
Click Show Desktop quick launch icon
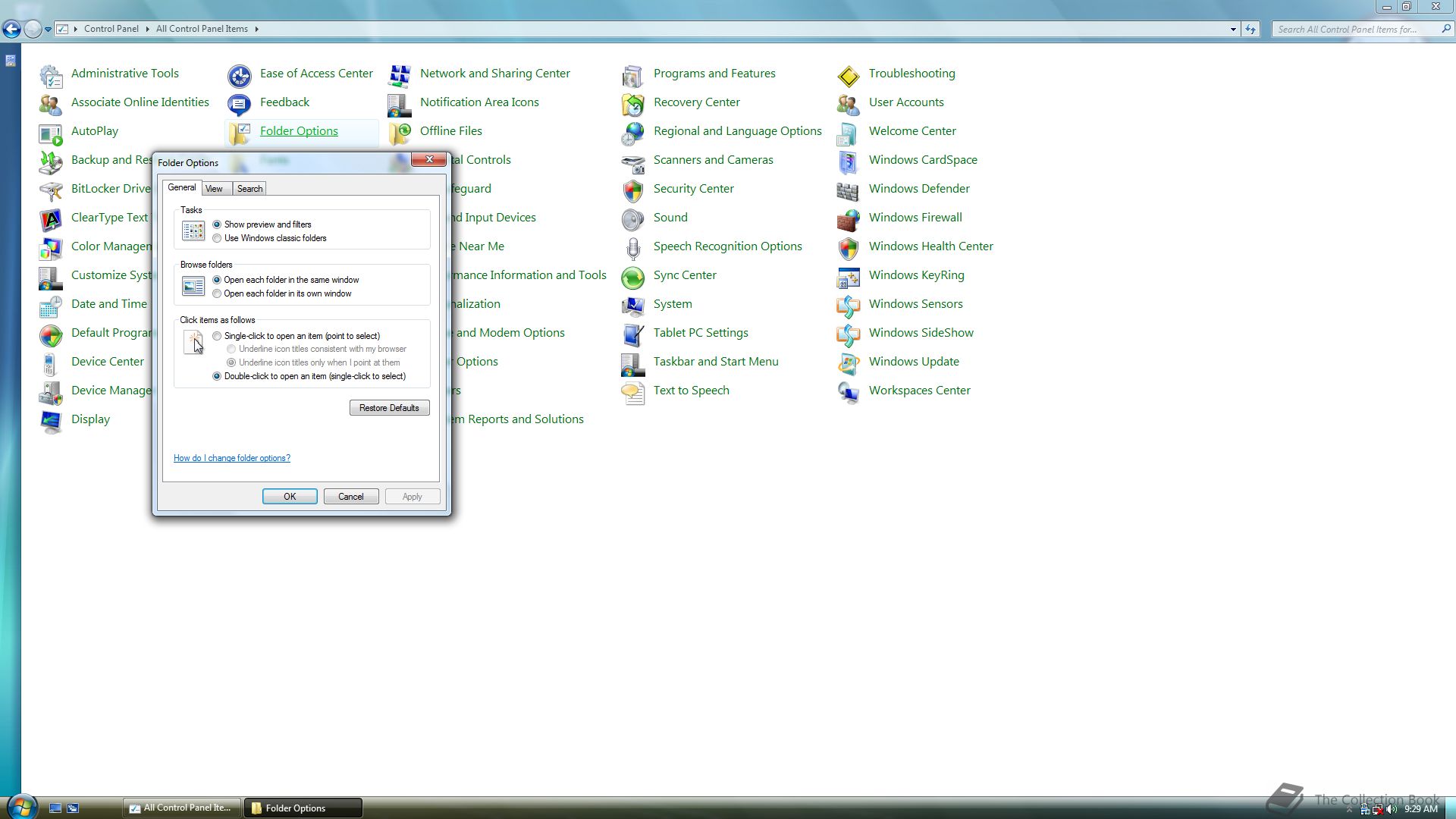pyautogui.click(x=55, y=808)
